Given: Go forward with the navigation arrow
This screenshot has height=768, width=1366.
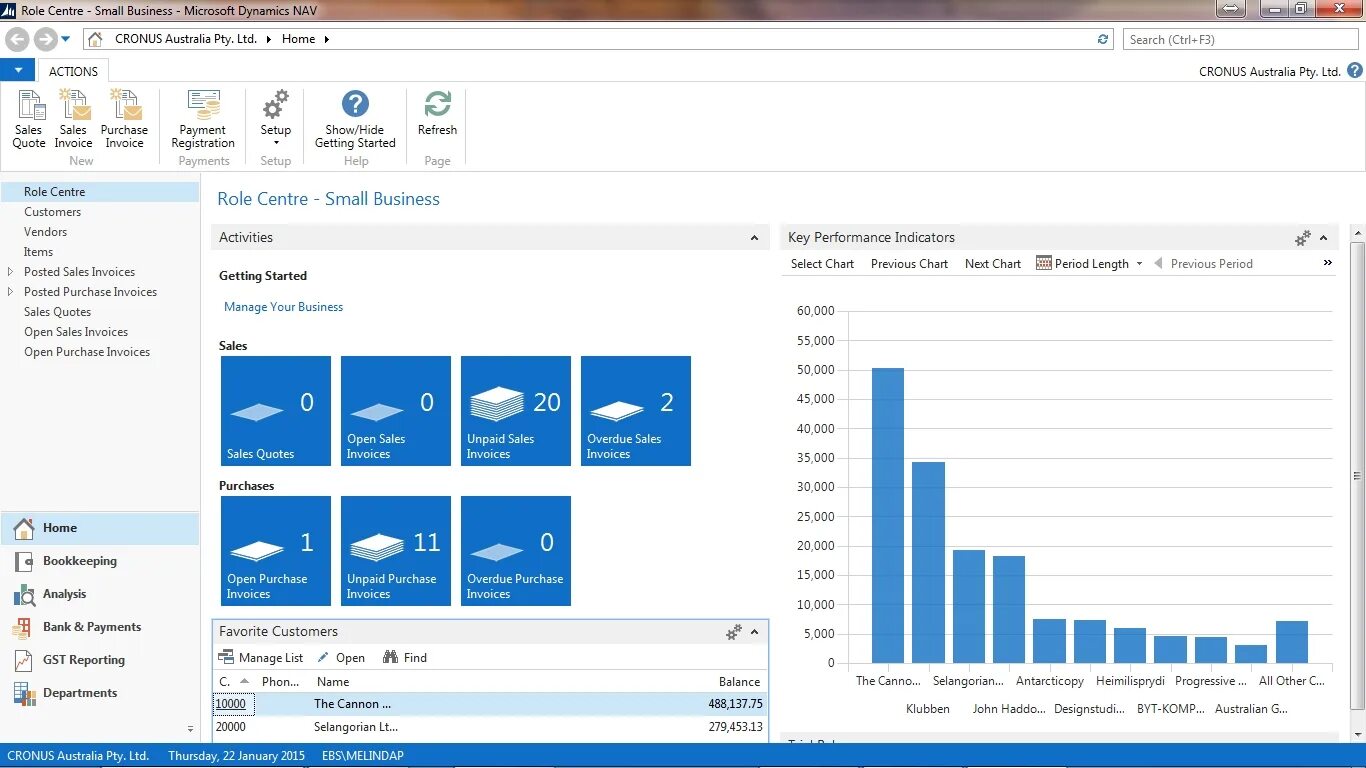Looking at the screenshot, I should (x=45, y=39).
